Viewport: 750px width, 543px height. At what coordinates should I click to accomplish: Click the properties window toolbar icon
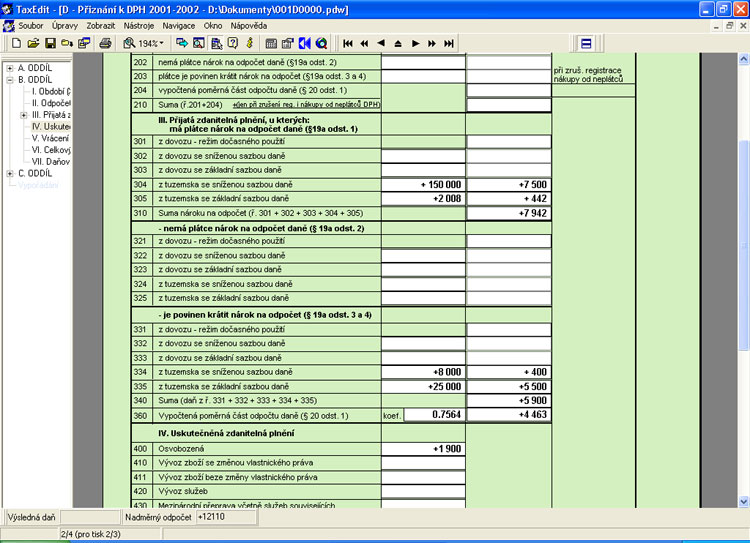(x=287, y=44)
